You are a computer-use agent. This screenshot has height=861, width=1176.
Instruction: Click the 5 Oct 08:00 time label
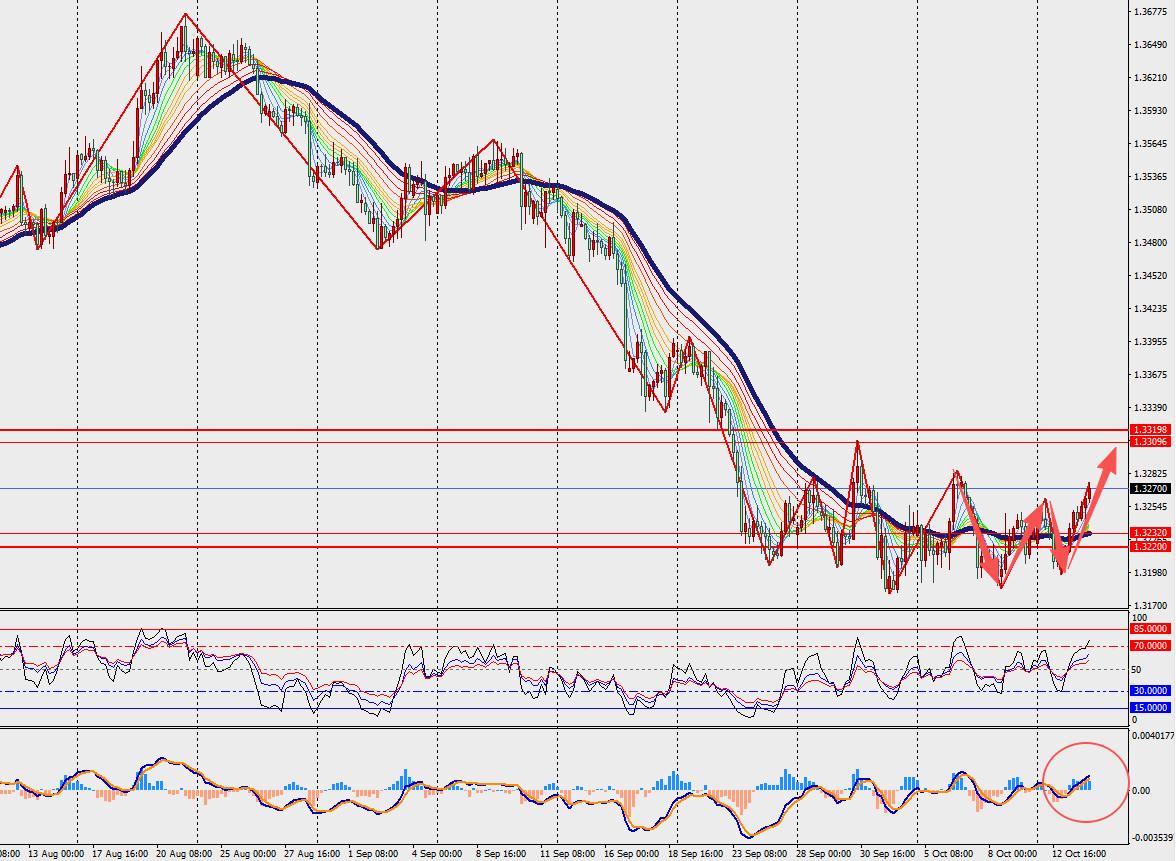pos(950,854)
